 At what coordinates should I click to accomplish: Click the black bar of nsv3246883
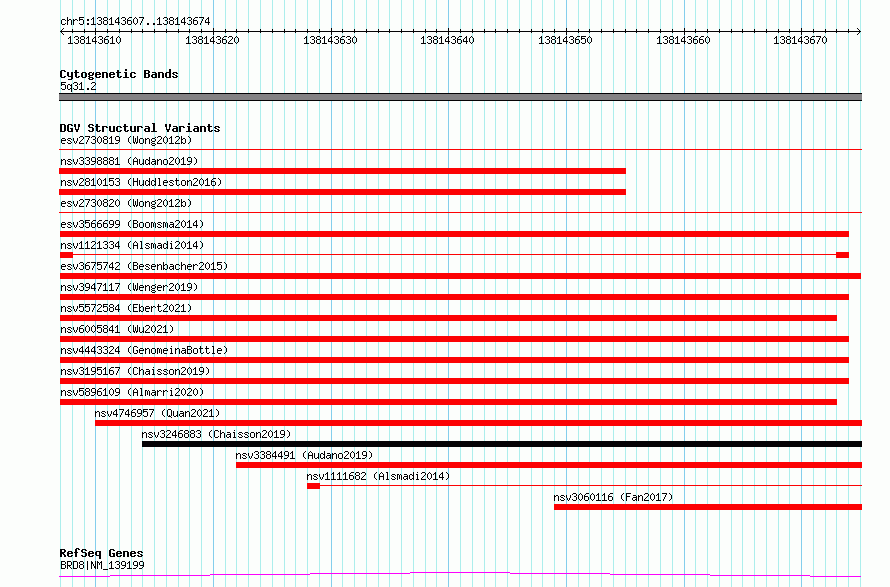[502, 444]
